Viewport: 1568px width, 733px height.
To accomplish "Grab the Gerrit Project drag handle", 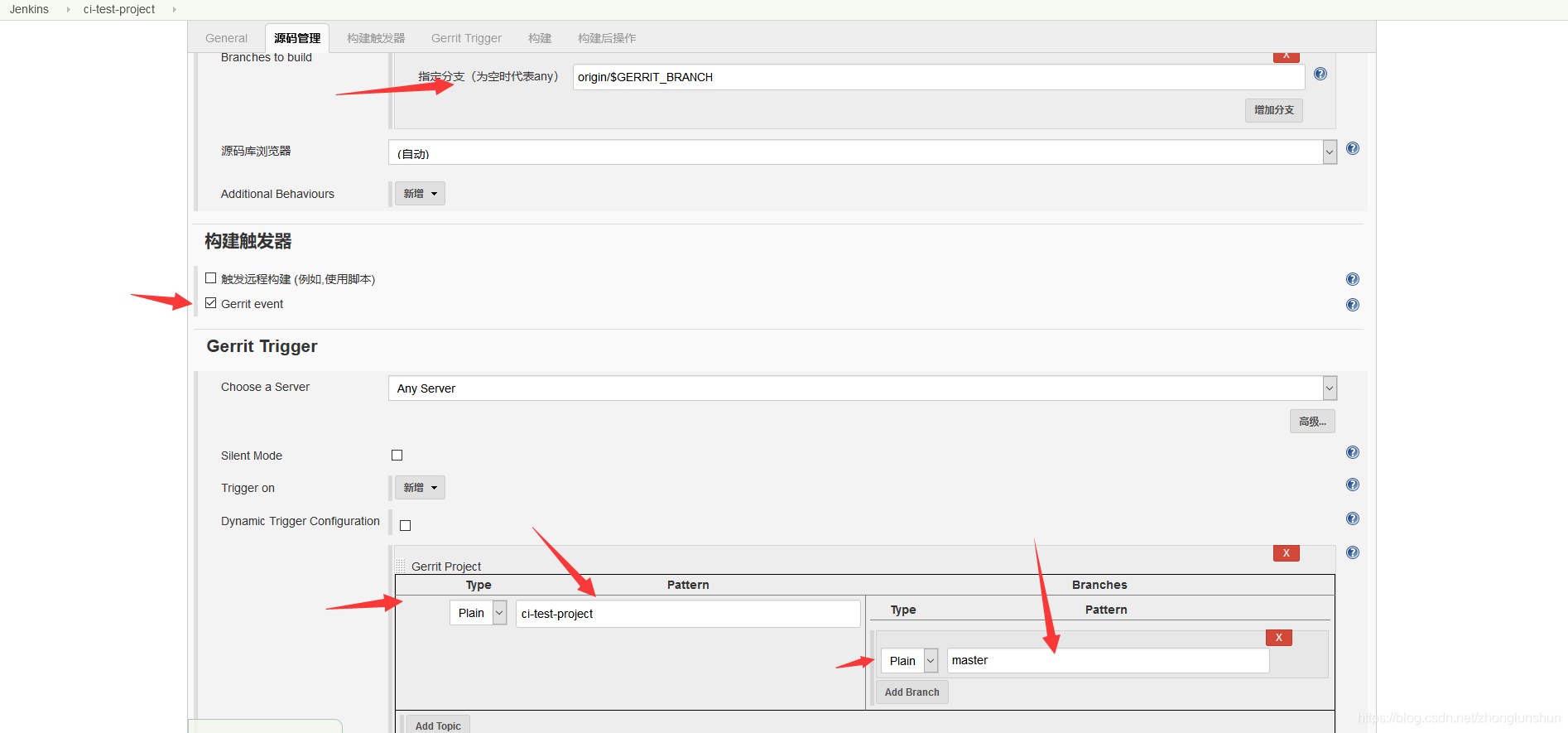I will tap(401, 566).
